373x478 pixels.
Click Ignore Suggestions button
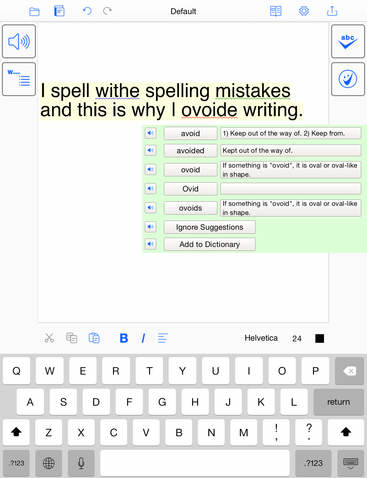pyautogui.click(x=210, y=227)
